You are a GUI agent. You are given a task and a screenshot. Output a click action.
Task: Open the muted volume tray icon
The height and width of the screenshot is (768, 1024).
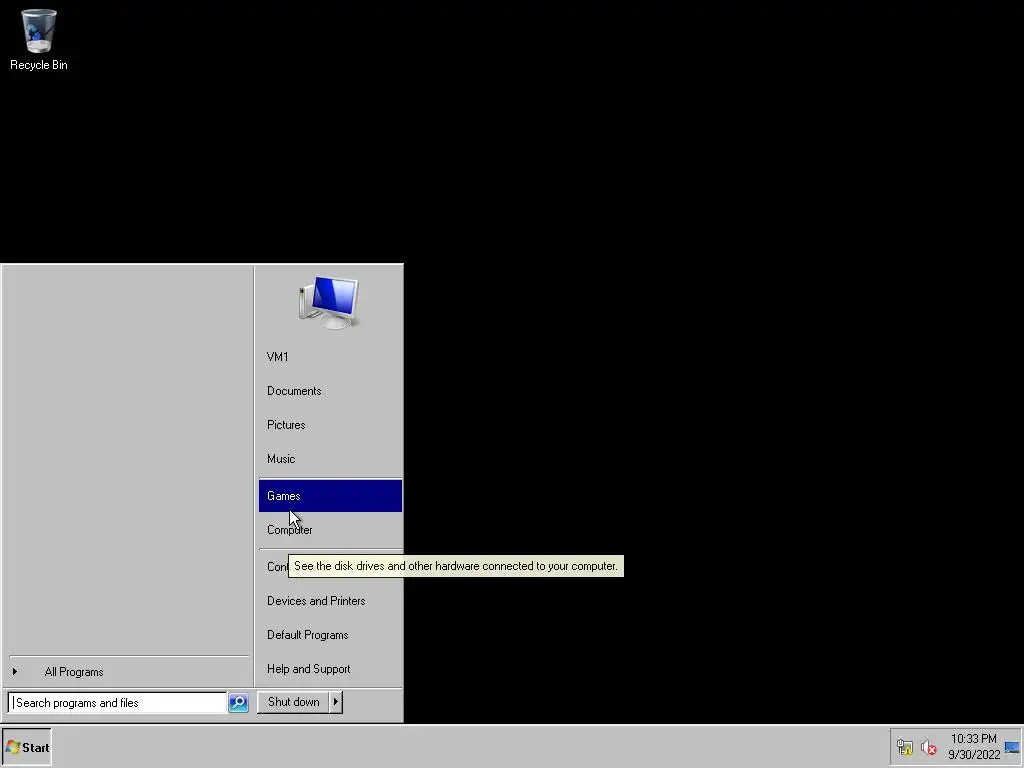point(928,746)
